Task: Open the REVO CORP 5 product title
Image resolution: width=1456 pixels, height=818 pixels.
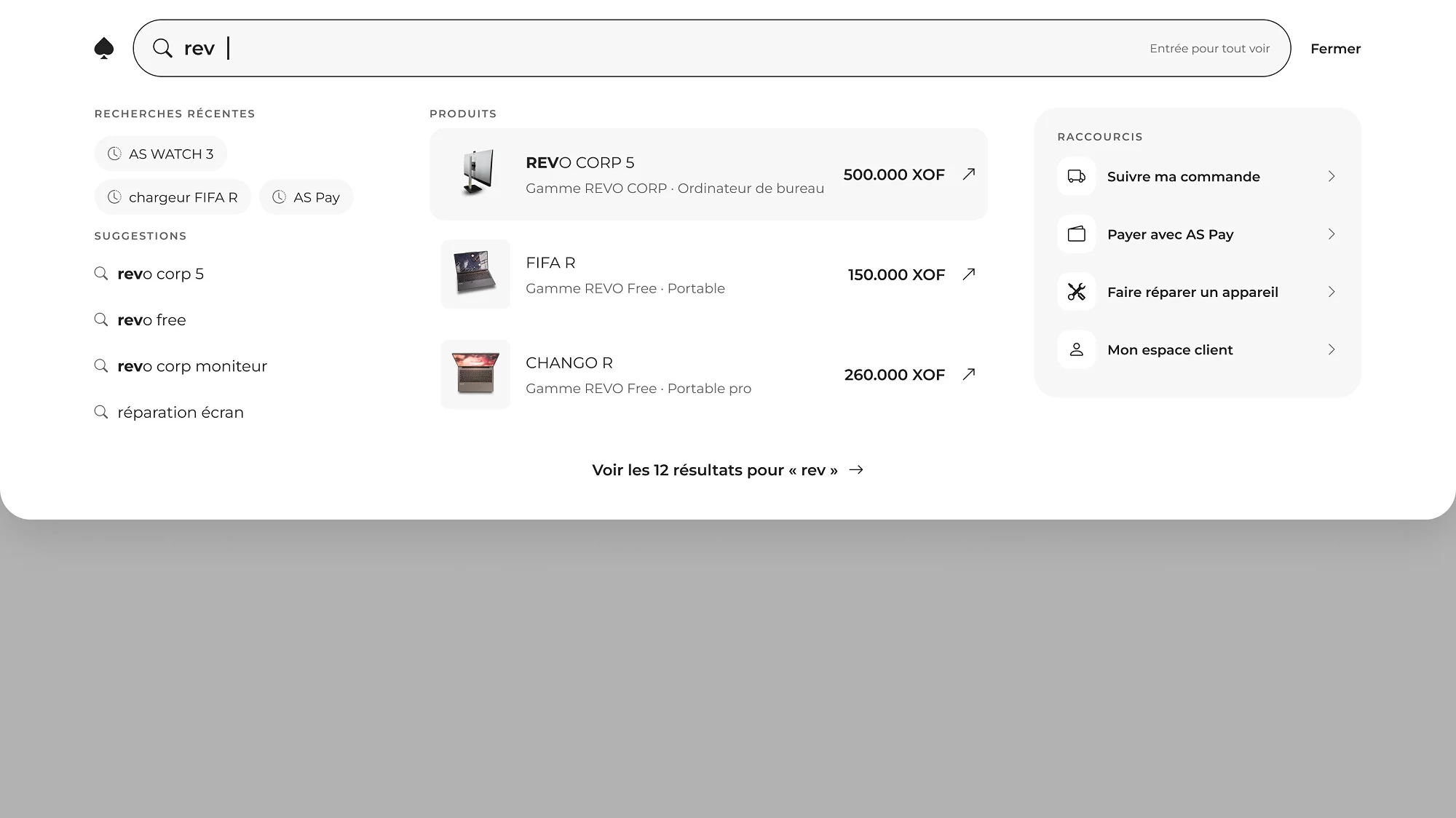Action: pos(580,162)
